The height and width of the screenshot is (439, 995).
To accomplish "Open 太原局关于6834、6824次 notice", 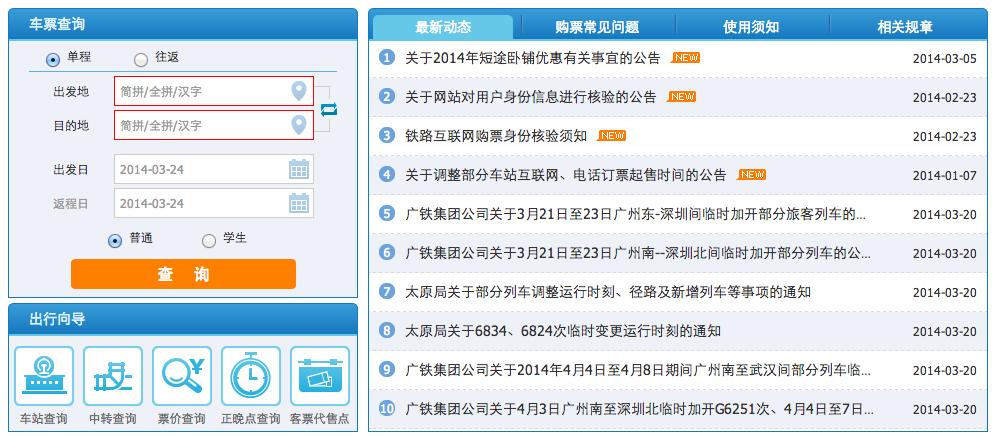I will coord(563,331).
